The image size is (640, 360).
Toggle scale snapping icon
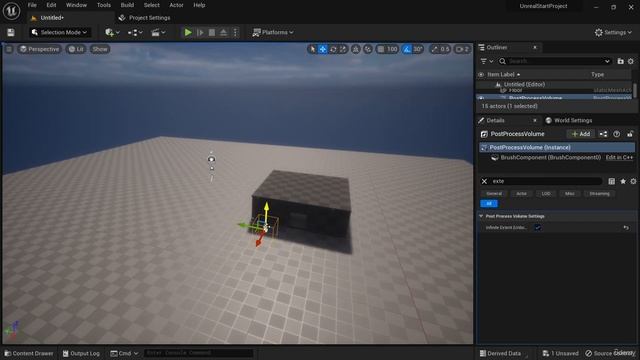(x=434, y=49)
